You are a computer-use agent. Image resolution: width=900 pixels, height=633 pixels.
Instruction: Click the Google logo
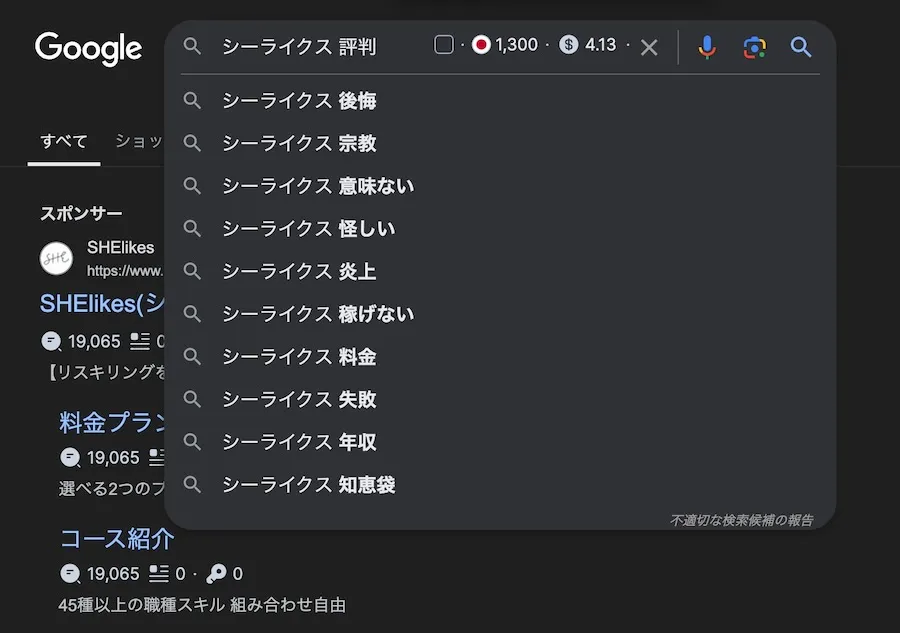[88, 49]
